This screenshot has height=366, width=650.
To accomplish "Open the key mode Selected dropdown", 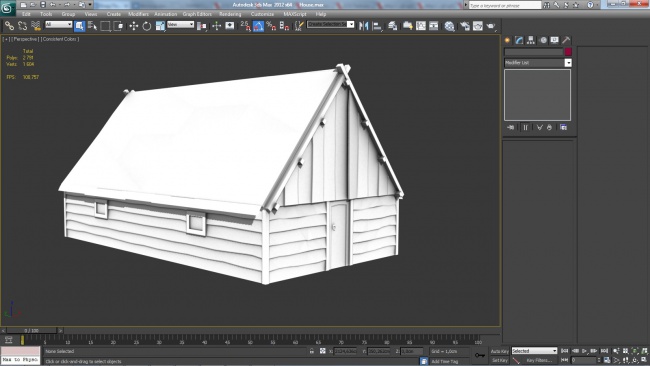I will point(534,351).
